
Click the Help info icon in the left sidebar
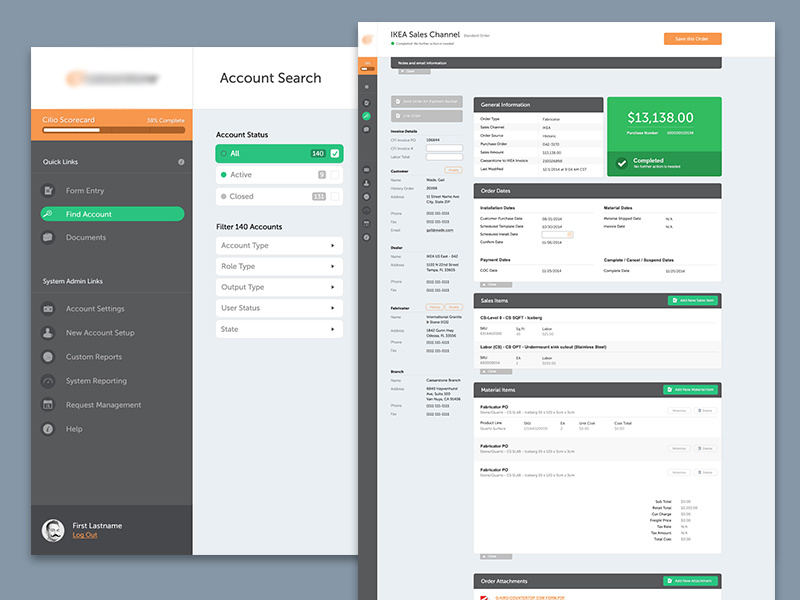coord(48,429)
